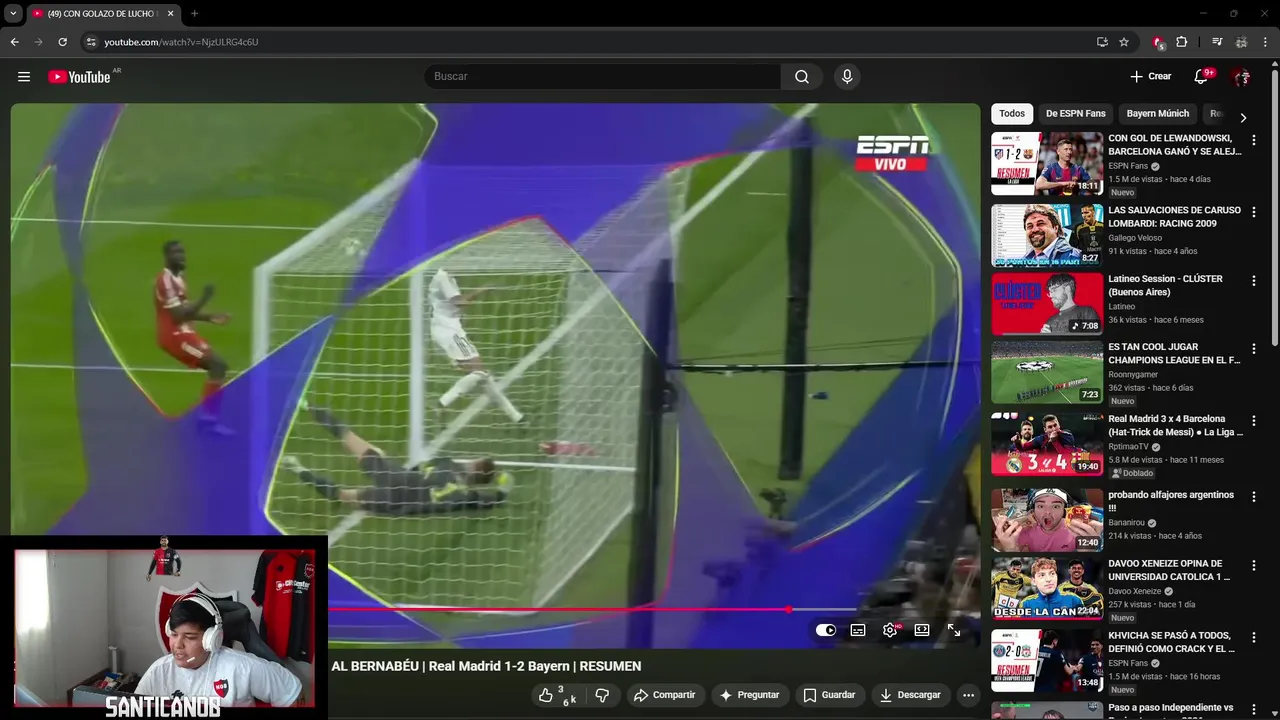Open player settings gear
This screenshot has height=720, width=1280.
coord(890,630)
